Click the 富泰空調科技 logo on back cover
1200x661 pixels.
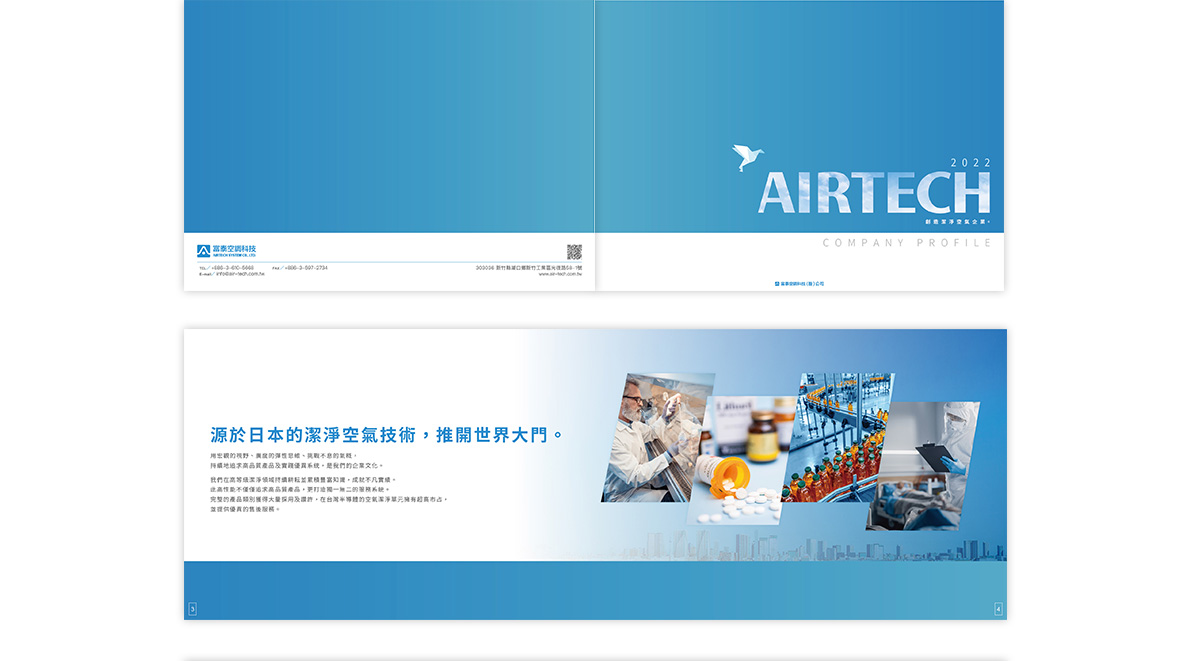pyautogui.click(x=227, y=250)
